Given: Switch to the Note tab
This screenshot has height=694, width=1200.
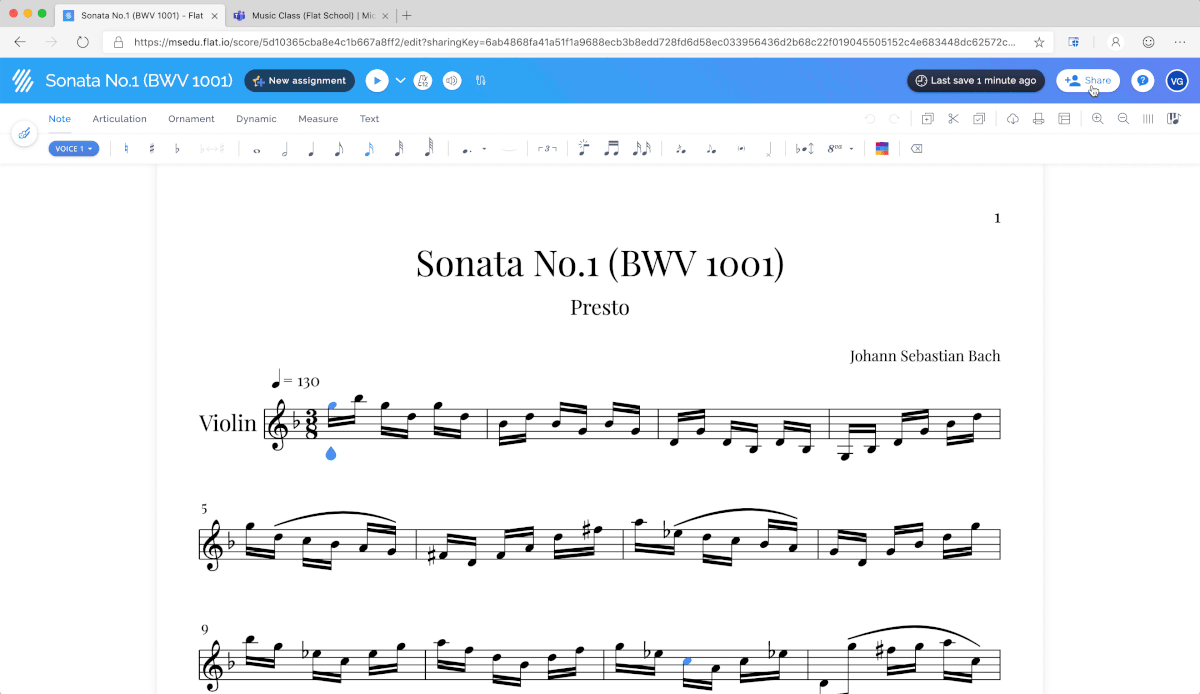Looking at the screenshot, I should [60, 119].
